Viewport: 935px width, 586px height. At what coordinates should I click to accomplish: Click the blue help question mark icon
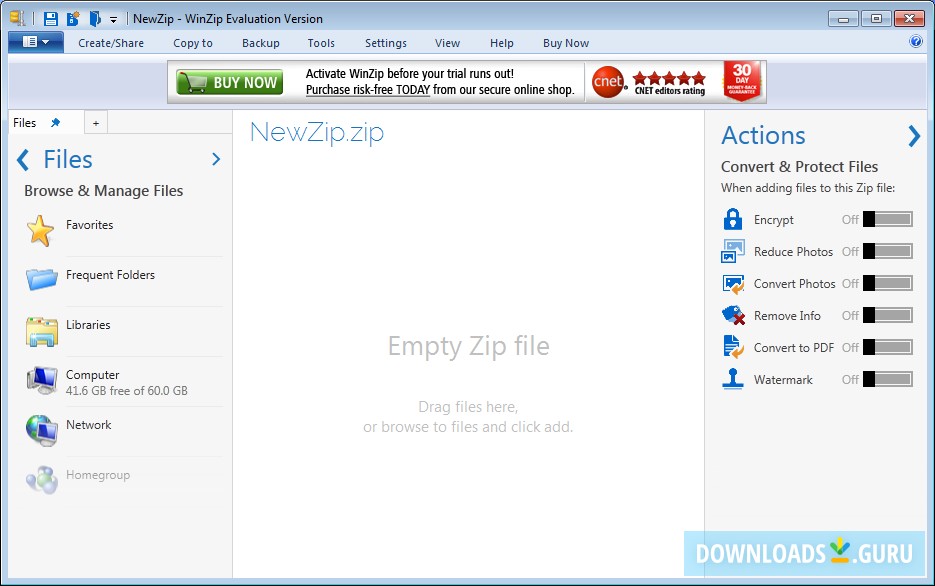[x=916, y=41]
